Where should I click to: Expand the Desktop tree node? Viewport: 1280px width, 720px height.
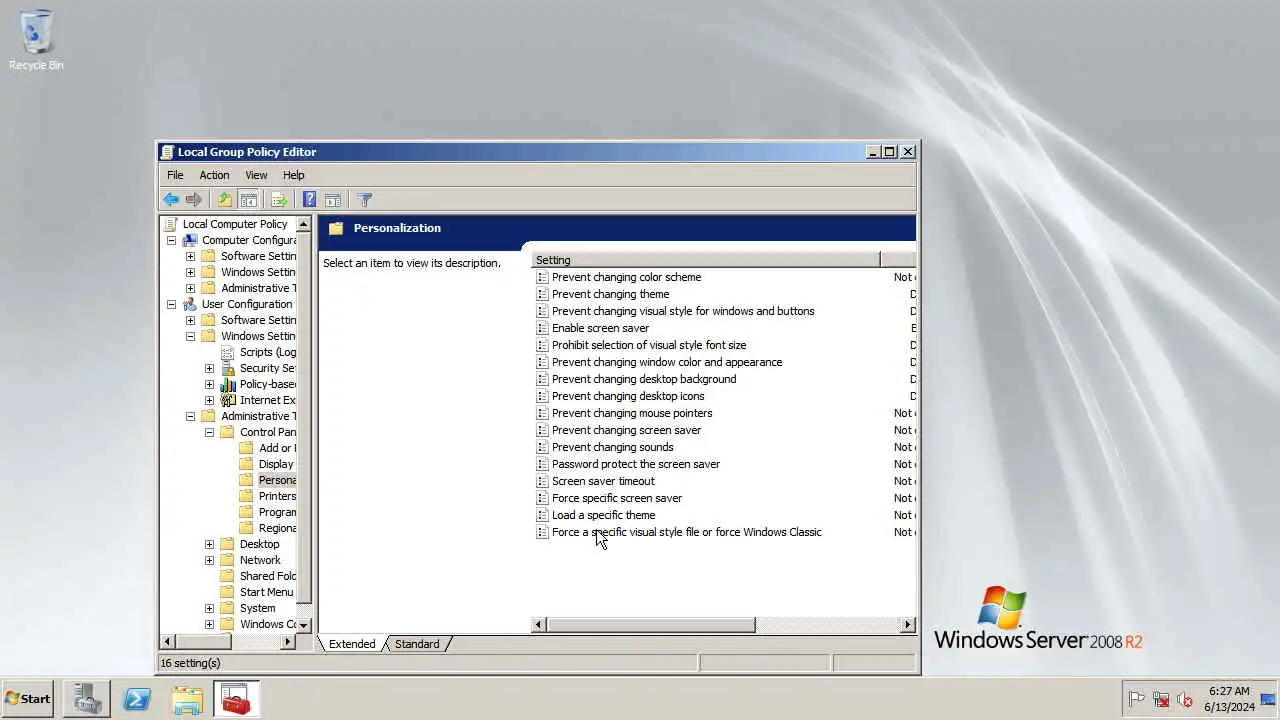point(209,544)
